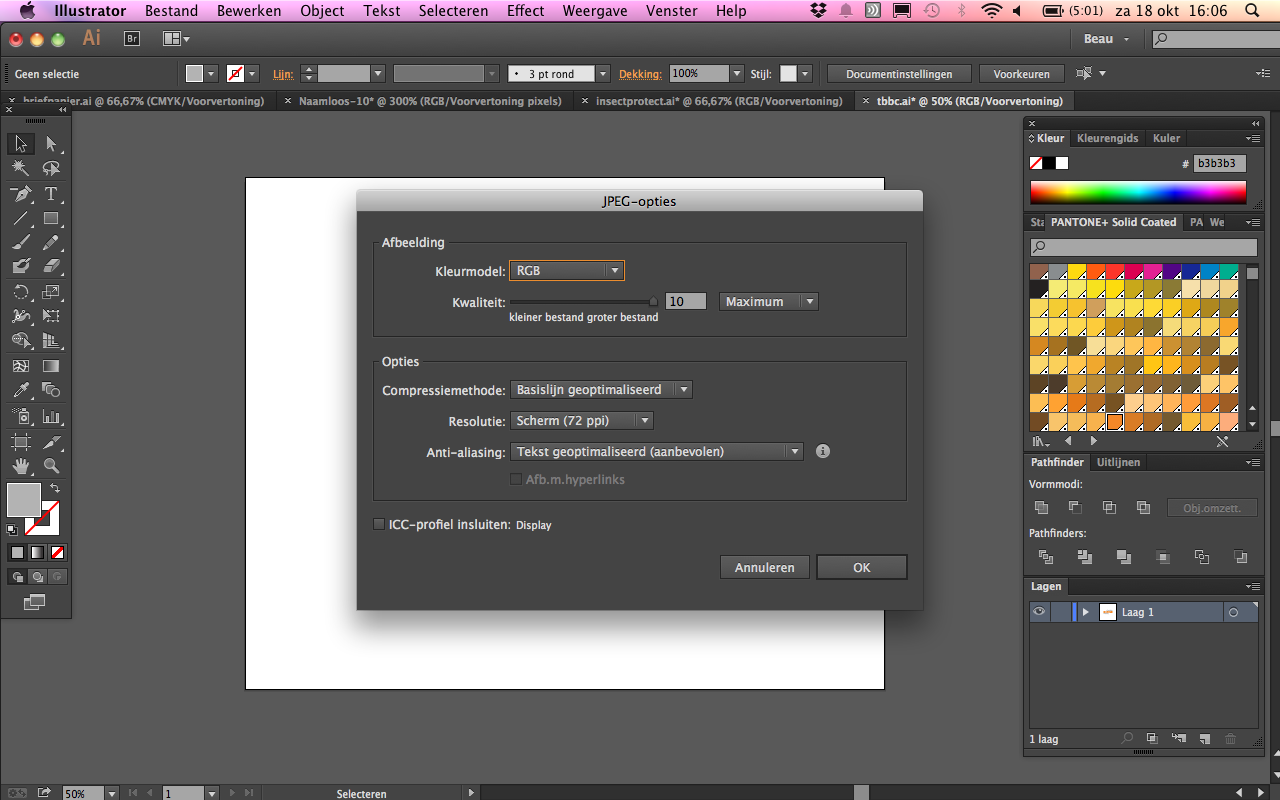Select the Lasso tool
Viewport: 1280px width, 800px height.
pyautogui.click(x=51, y=169)
